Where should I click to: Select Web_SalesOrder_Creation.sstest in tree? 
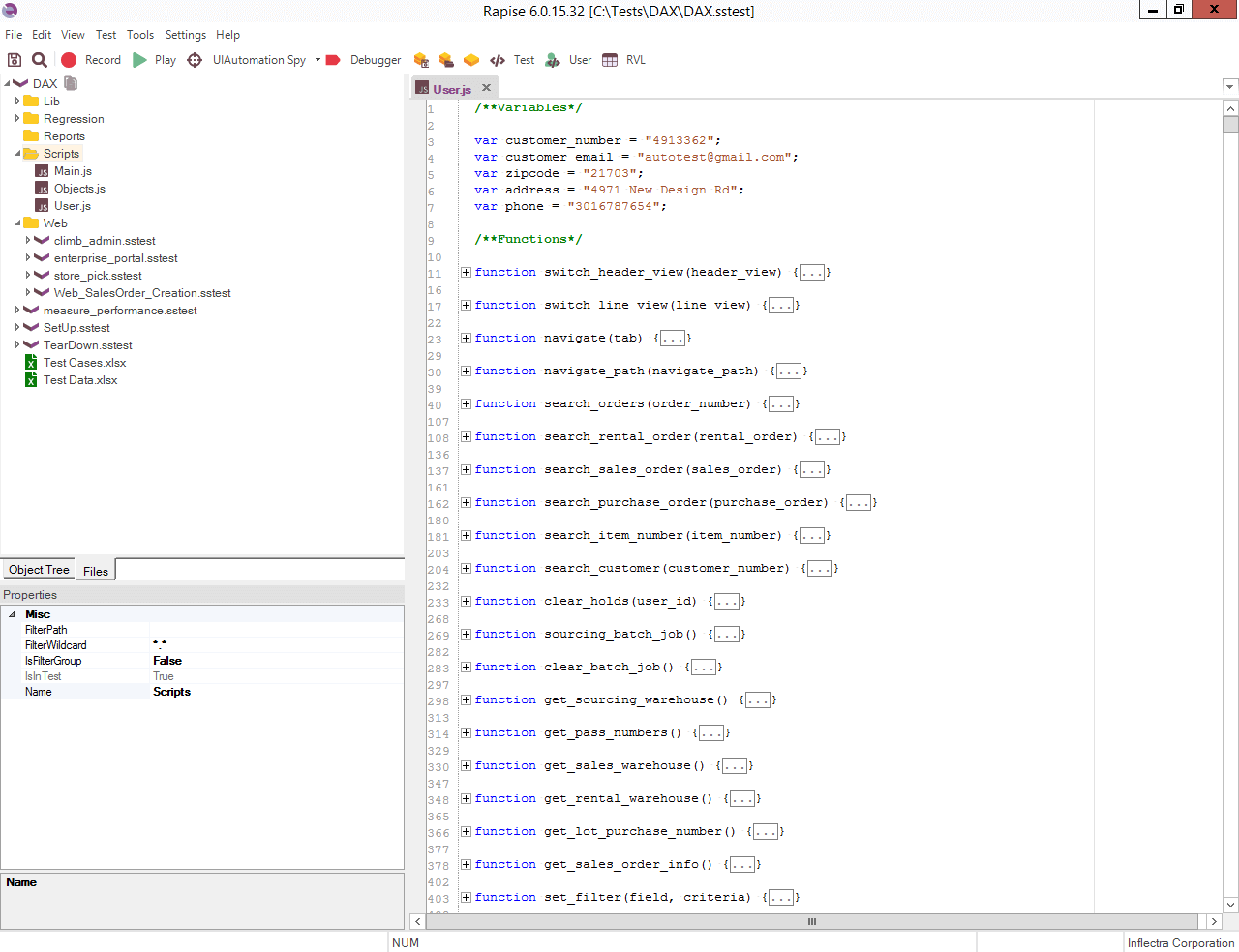point(142,293)
